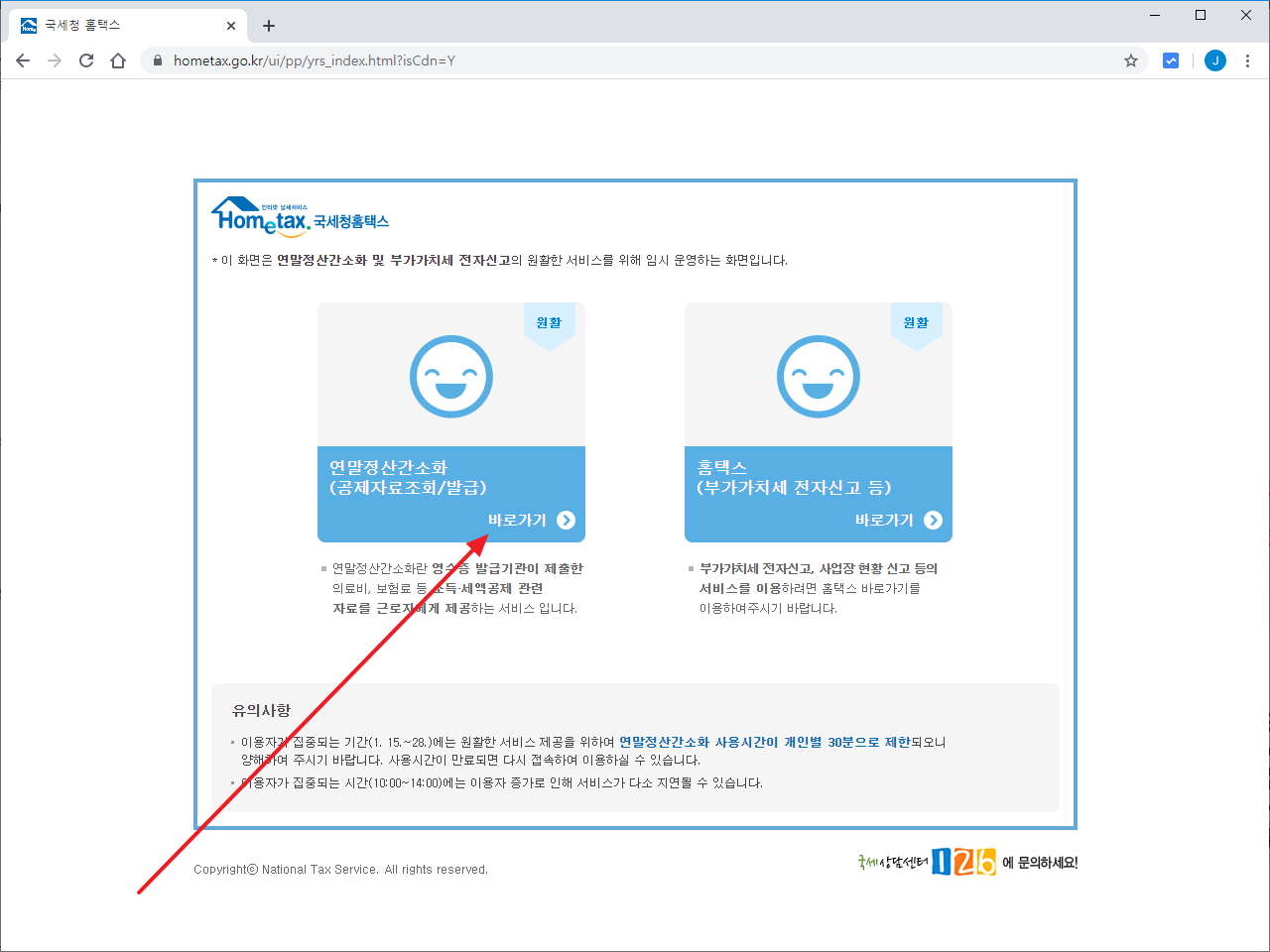The height and width of the screenshot is (952, 1270).
Task: Click the 에 문의하세요! text
Action: tap(1040, 863)
